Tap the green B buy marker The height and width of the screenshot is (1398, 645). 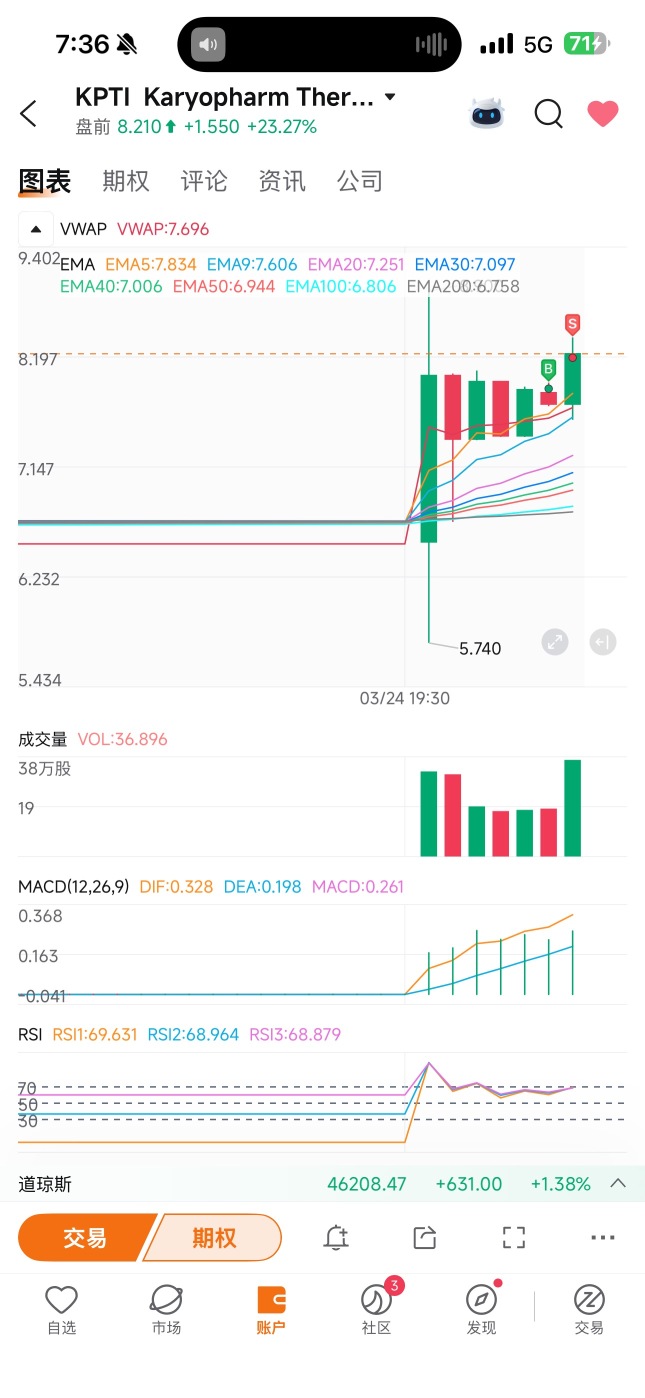548,369
